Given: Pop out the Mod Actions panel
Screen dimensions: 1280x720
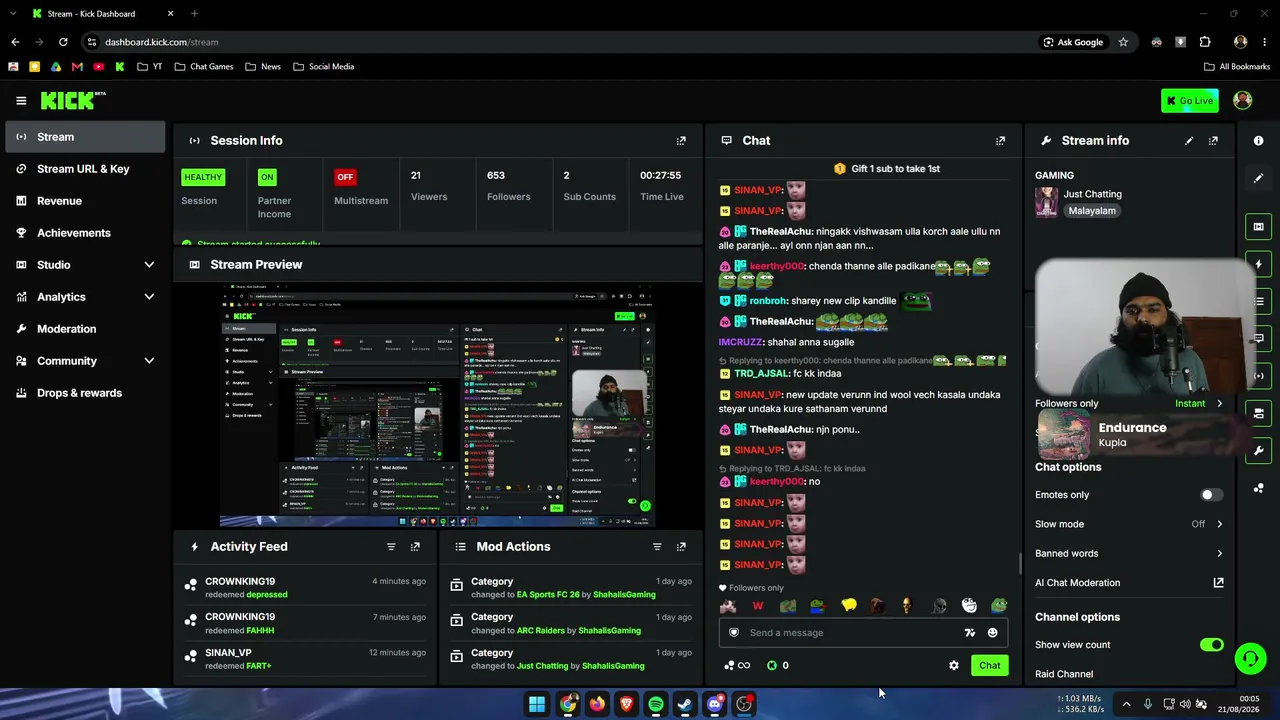Looking at the screenshot, I should coord(681,547).
